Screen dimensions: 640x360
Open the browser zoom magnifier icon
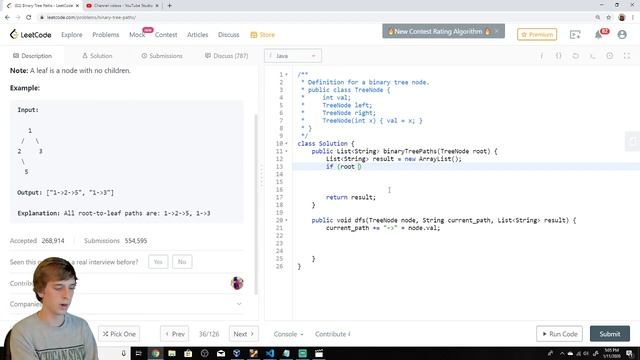click(598, 17)
